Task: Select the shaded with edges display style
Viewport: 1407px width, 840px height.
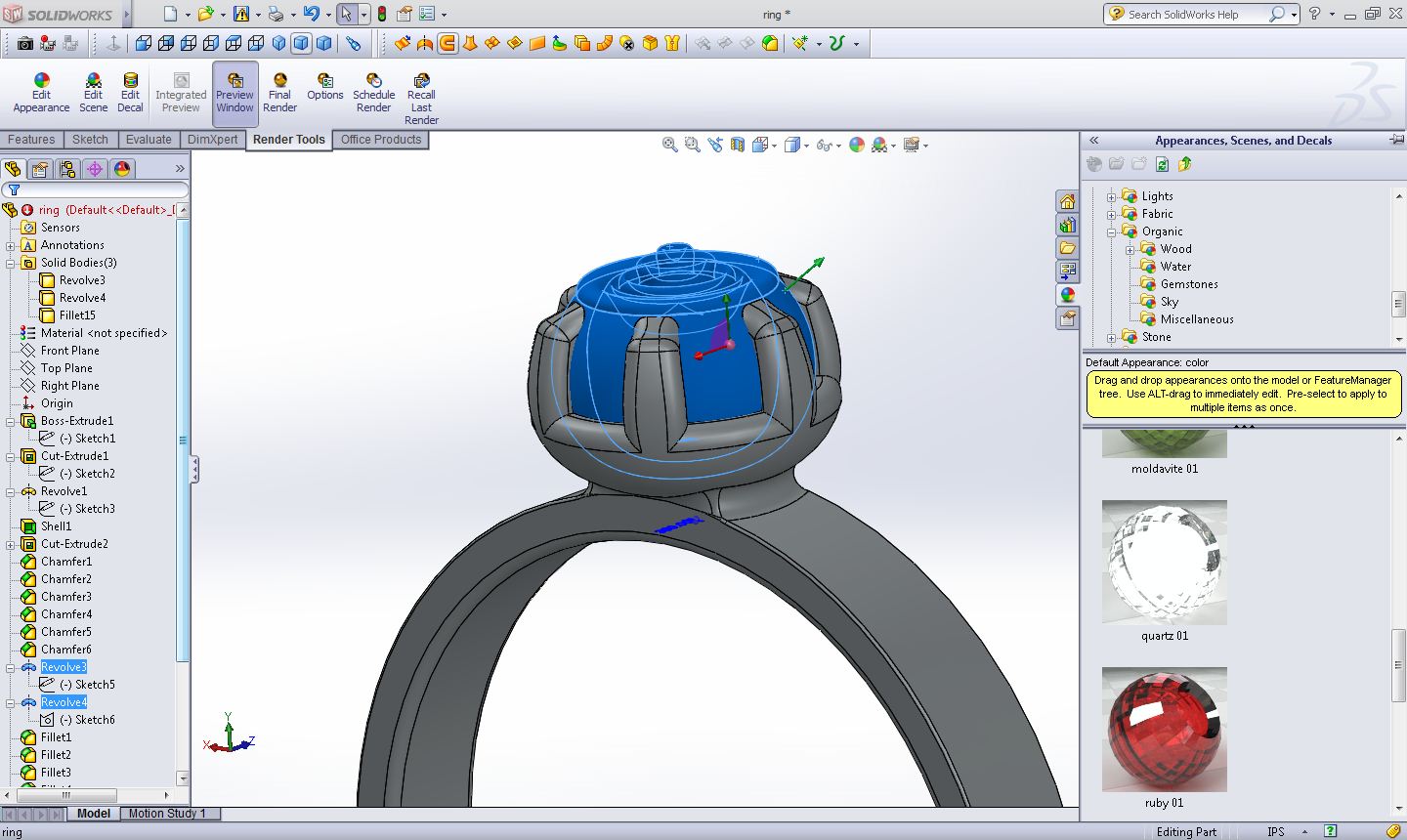Action: (x=301, y=43)
